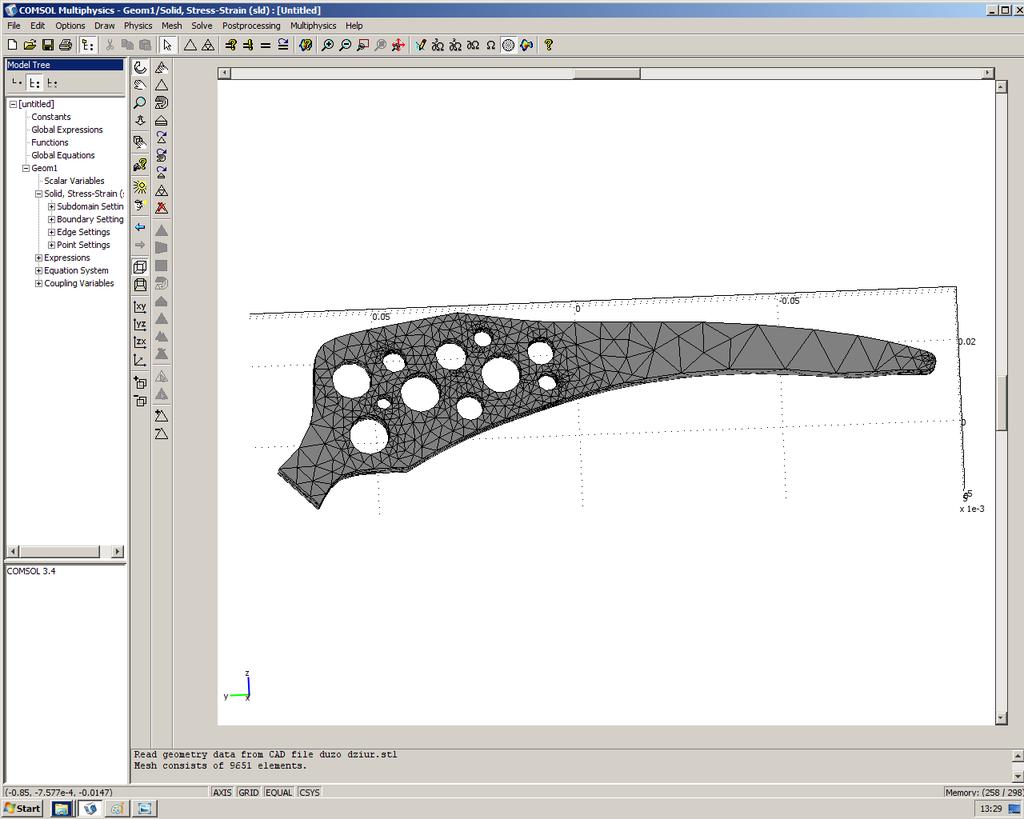Switch to the yz-plane view
Image resolution: width=1024 pixels, height=819 pixels.
[x=140, y=324]
